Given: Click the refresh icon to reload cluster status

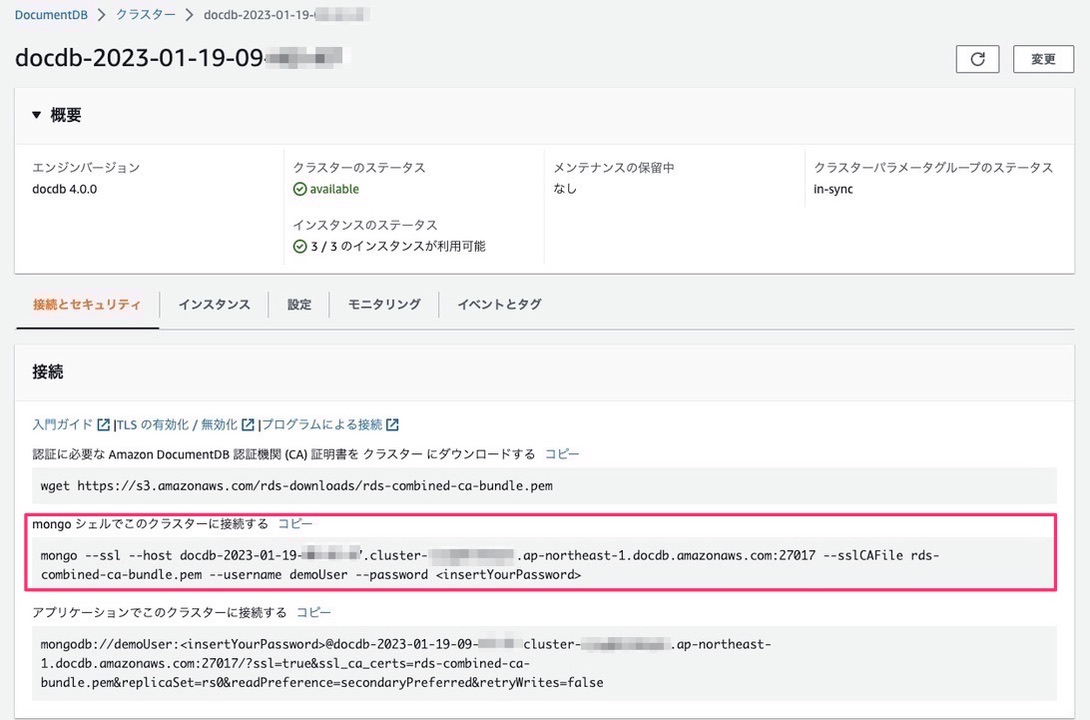Looking at the screenshot, I should tap(977, 59).
